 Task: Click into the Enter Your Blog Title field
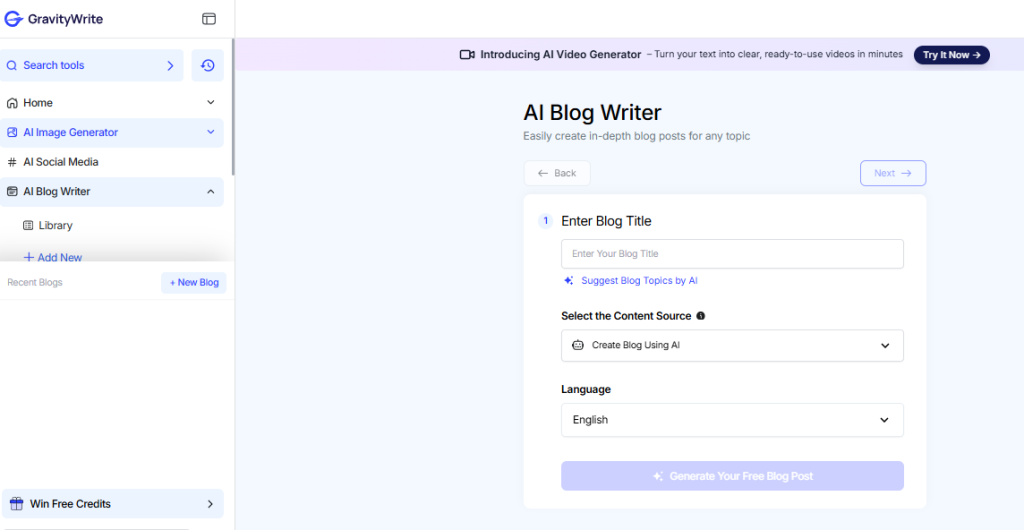[x=732, y=254]
